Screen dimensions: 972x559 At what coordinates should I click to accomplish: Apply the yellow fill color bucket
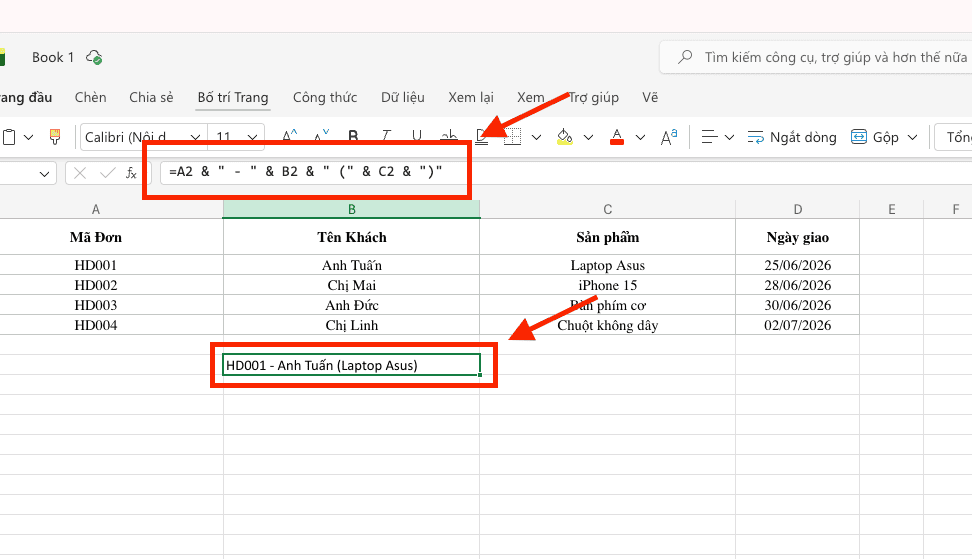coord(564,137)
